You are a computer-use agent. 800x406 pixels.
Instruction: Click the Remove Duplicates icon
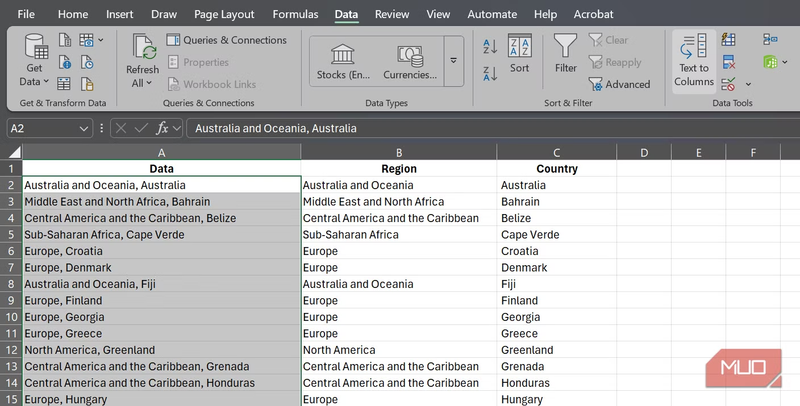pos(729,62)
